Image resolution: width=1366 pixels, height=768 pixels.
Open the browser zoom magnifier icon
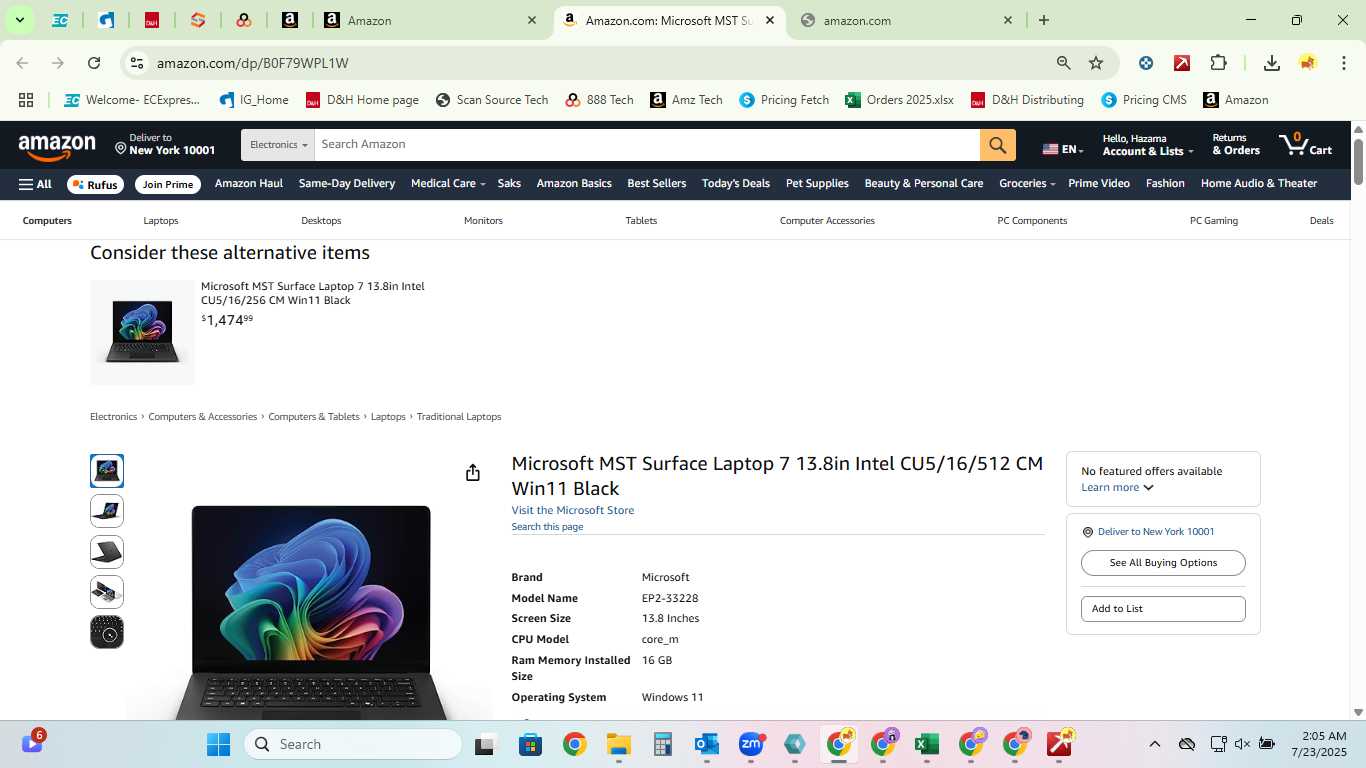(1064, 63)
